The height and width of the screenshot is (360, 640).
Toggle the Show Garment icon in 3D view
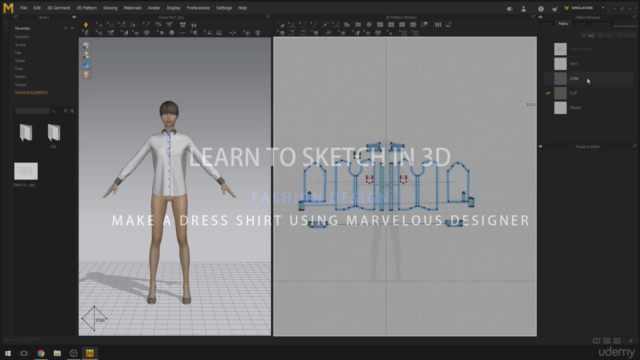coord(86,45)
